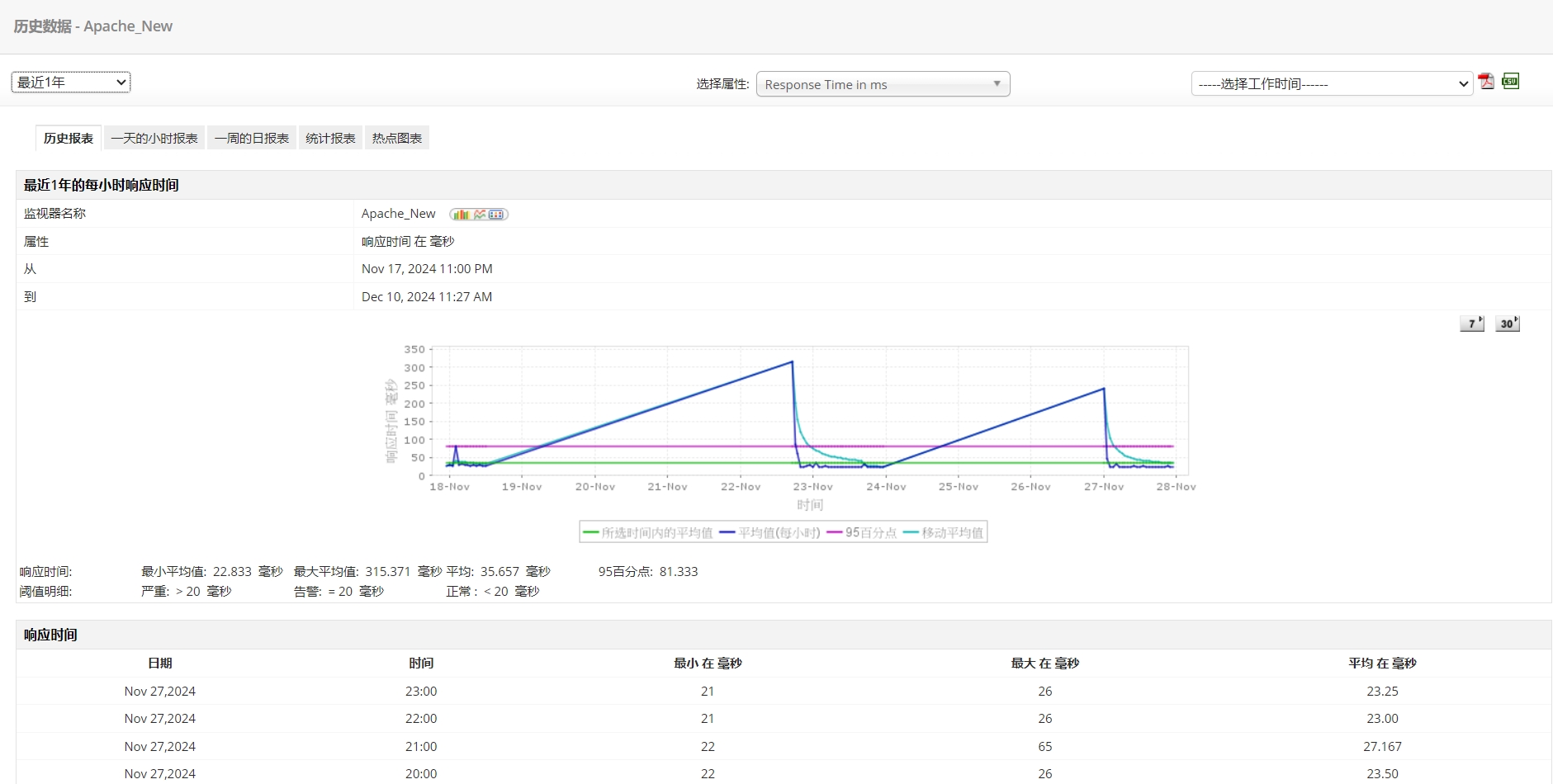Viewport: 1553px width, 784px height.
Task: Click the 最近1年的每小时响应时间 section header
Action: point(101,186)
